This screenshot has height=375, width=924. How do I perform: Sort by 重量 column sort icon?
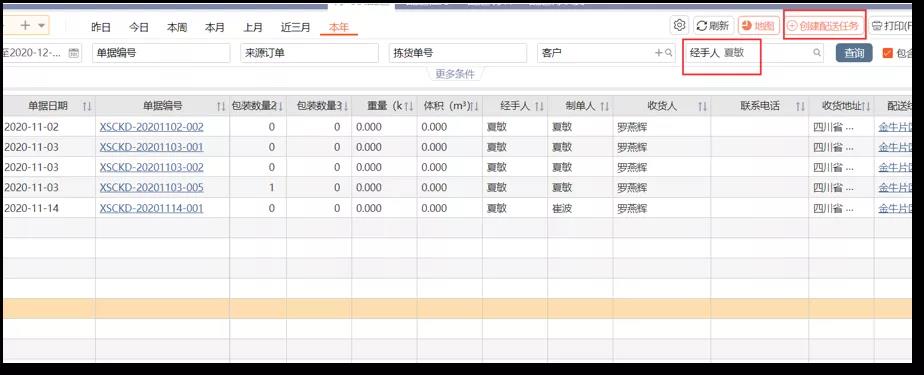coord(408,106)
